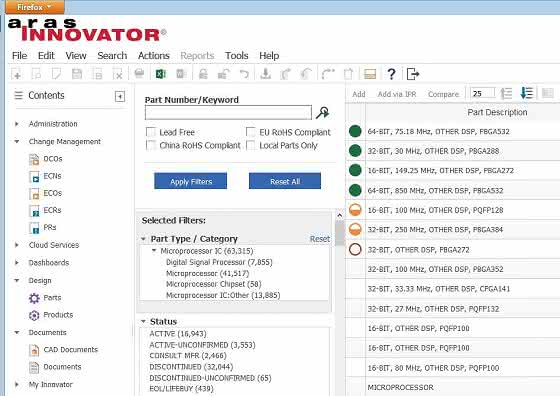The image size is (560, 396).
Task: Click the Contents hamburger menu icon
Action: tap(18, 95)
